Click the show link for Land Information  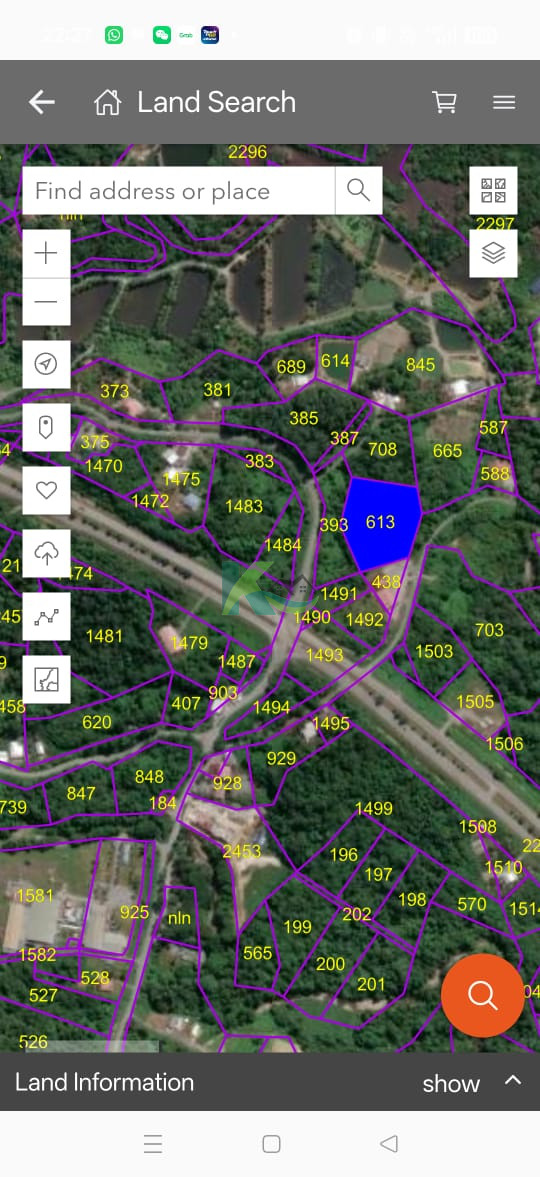pos(451,1083)
